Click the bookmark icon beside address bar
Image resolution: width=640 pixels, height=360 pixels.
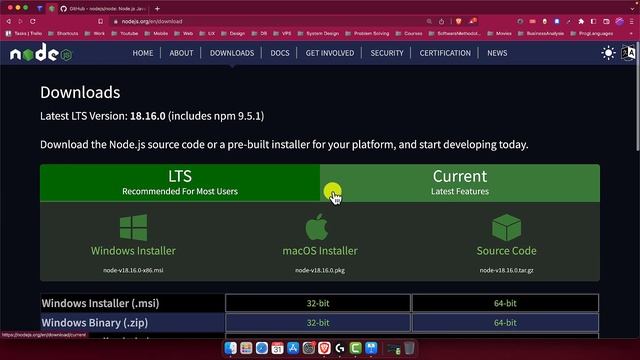tap(100, 21)
